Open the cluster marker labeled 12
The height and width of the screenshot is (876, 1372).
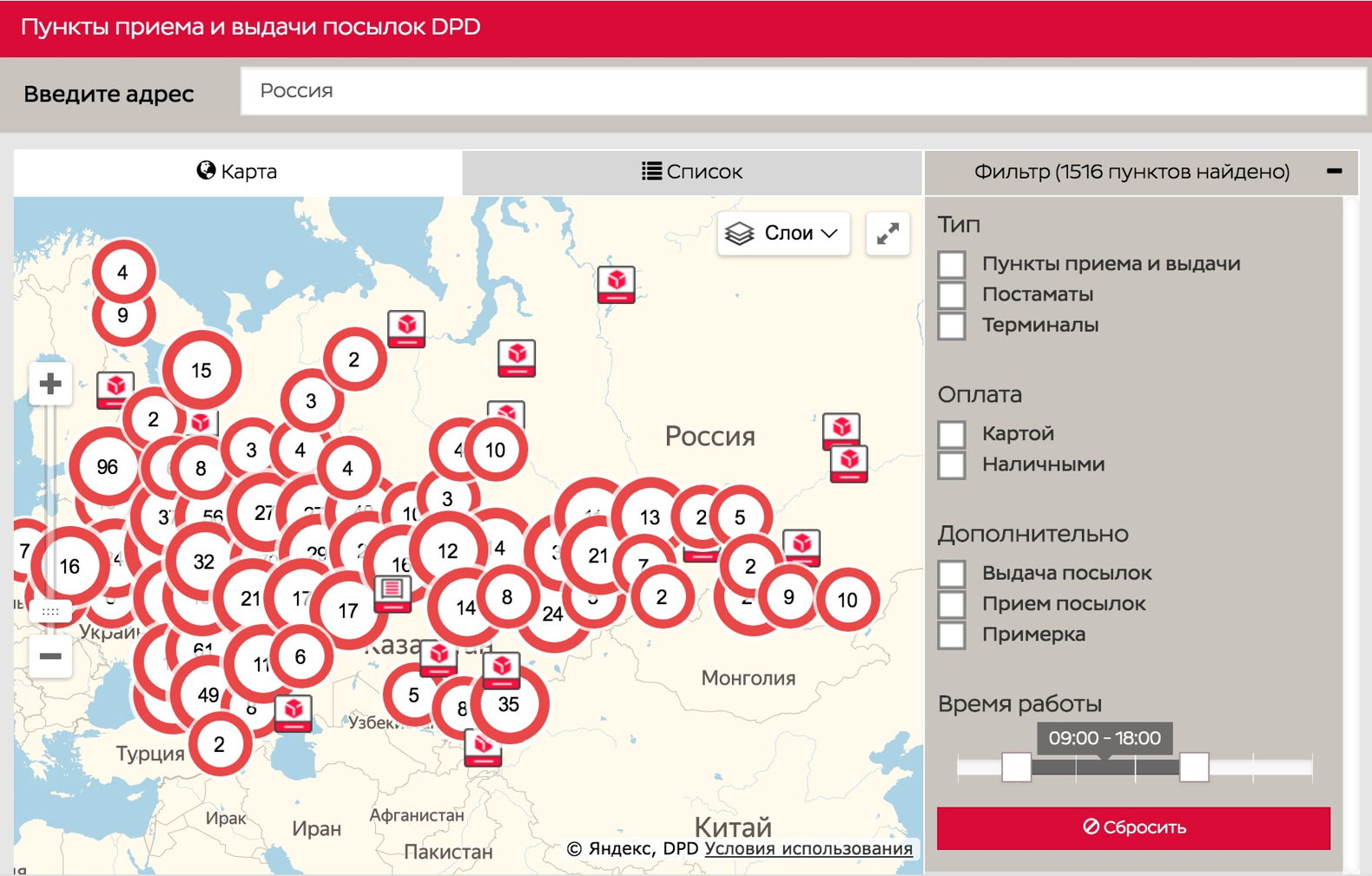click(x=448, y=550)
